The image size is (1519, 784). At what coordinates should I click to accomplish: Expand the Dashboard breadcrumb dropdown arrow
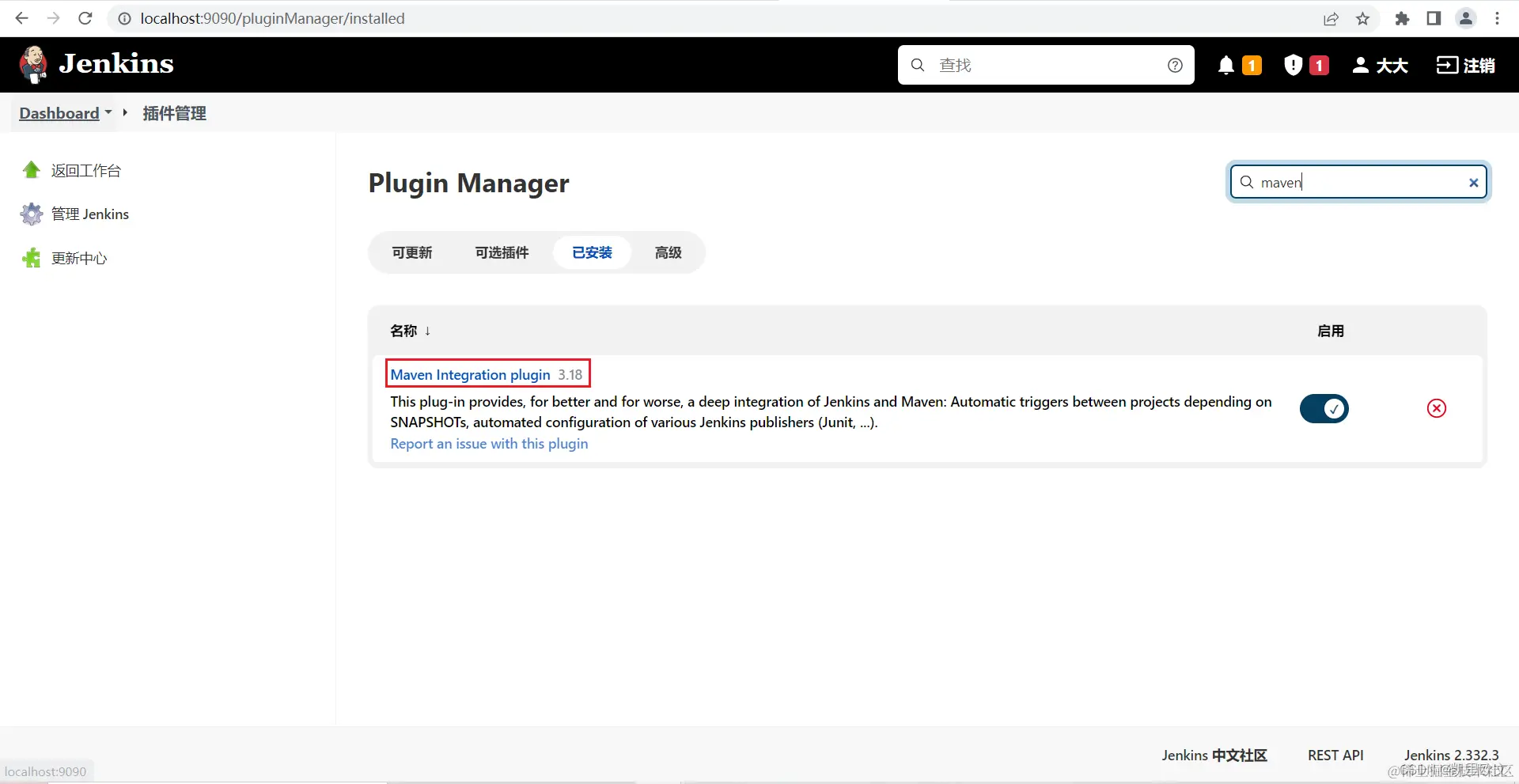[108, 112]
